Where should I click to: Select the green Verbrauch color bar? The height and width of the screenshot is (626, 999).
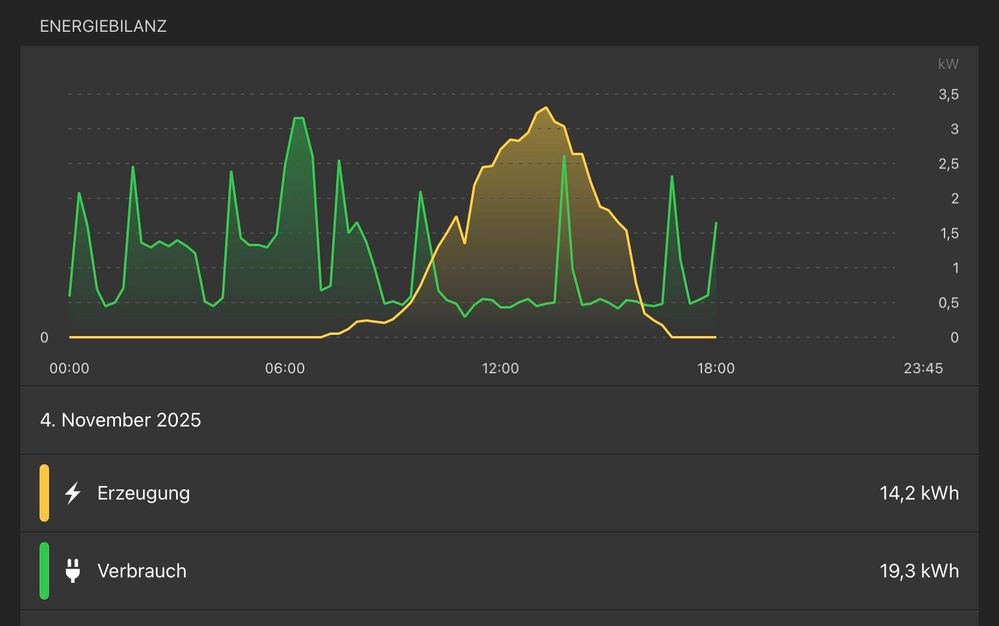pyautogui.click(x=44, y=571)
